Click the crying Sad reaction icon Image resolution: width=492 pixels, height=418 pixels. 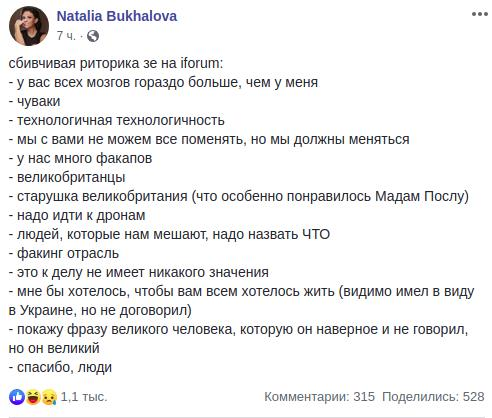[x=49, y=397]
